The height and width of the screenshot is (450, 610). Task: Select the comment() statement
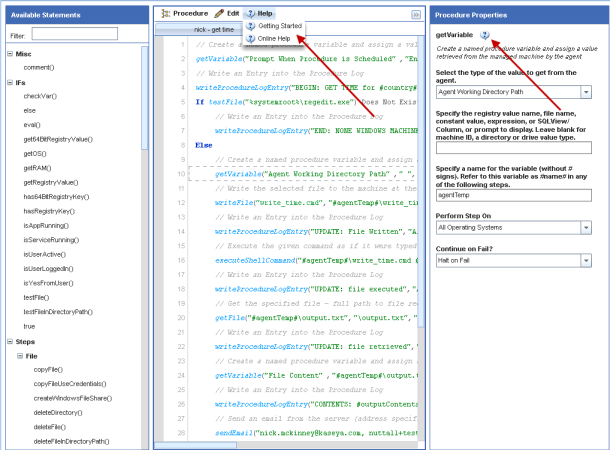[x=39, y=68]
